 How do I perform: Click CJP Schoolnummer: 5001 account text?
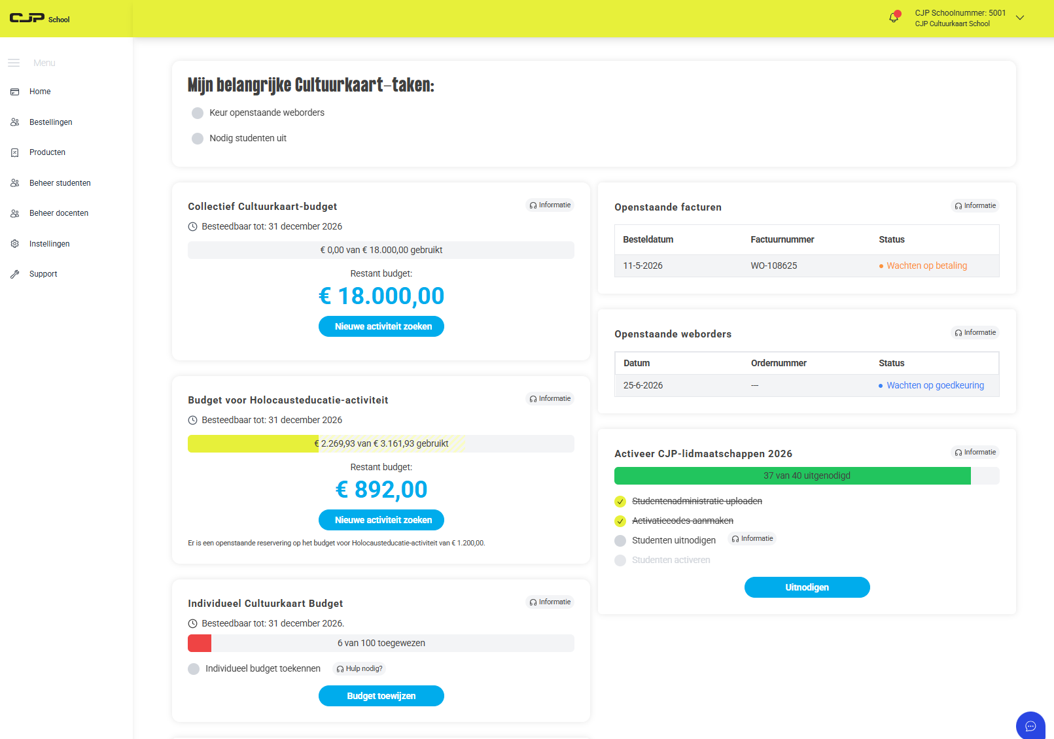tap(960, 13)
